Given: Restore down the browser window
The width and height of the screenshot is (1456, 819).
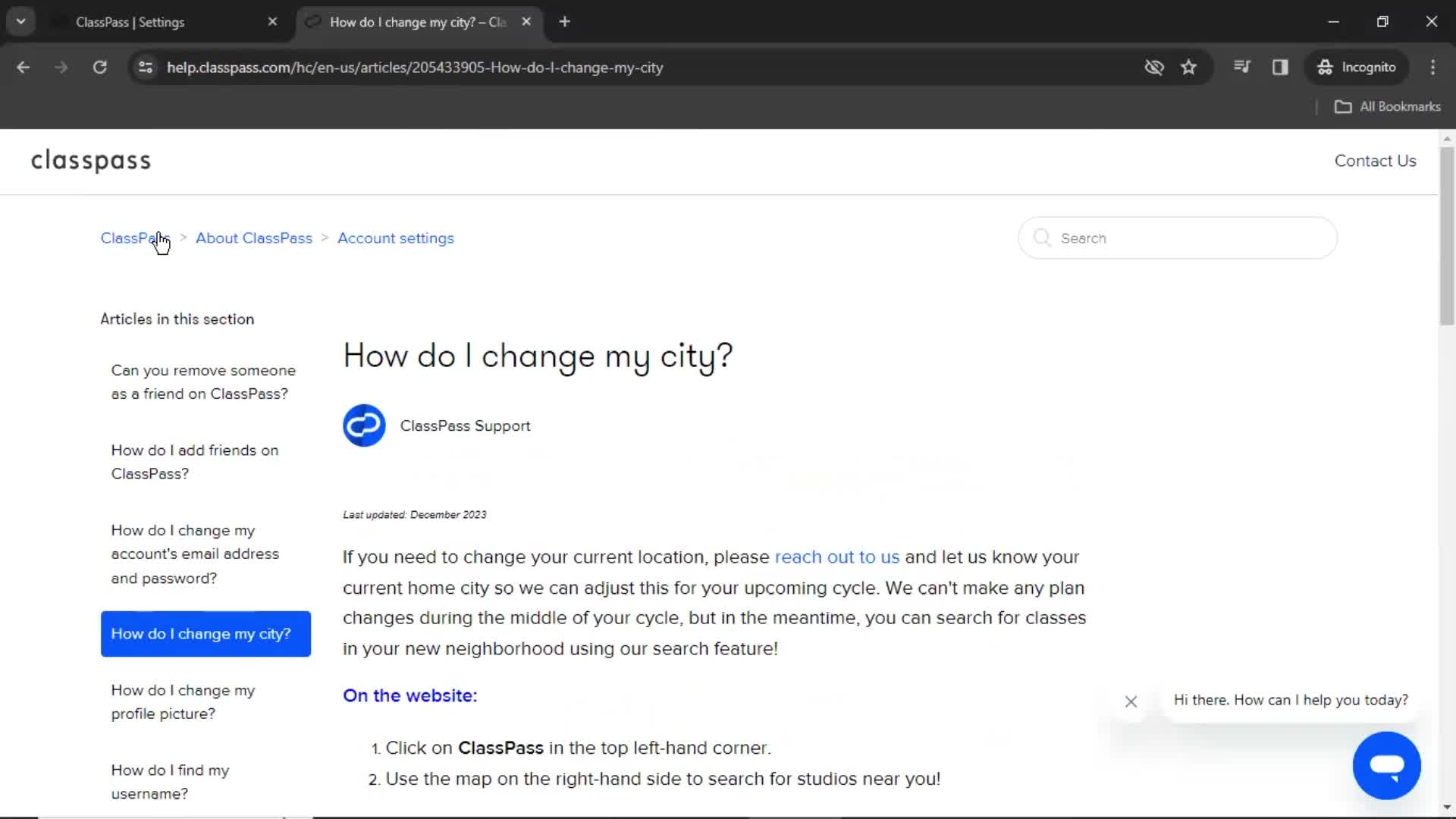Looking at the screenshot, I should point(1382,22).
